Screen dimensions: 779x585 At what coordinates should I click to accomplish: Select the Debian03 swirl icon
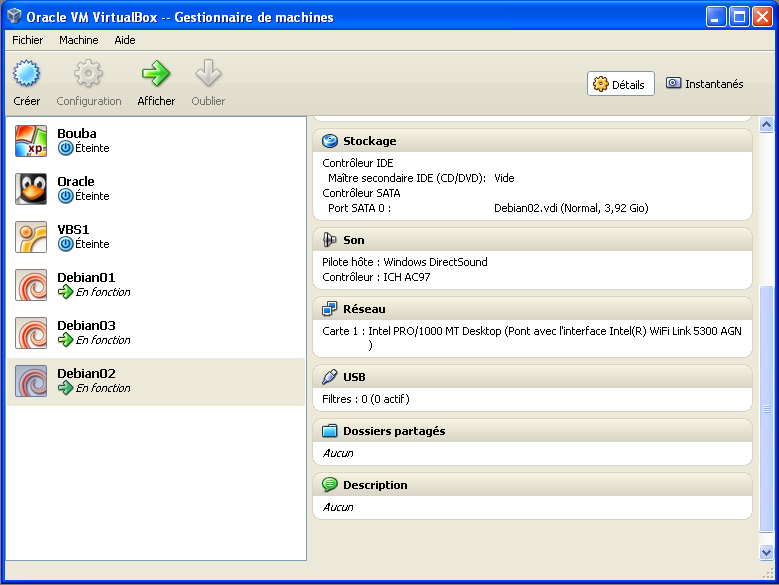click(x=31, y=333)
